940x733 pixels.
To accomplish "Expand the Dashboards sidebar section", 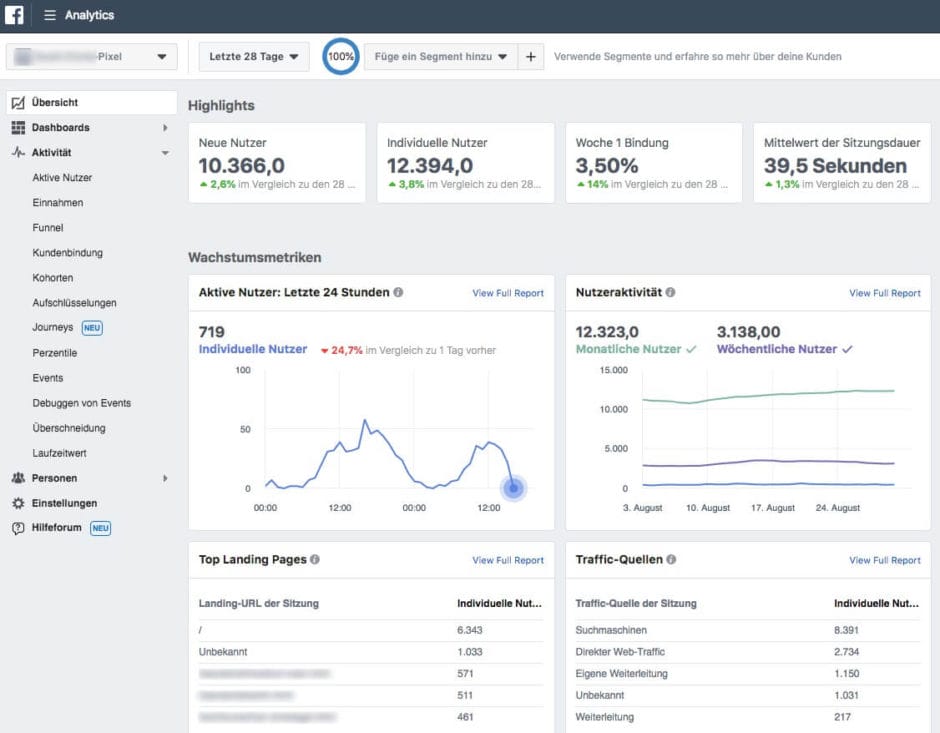I will coord(165,128).
